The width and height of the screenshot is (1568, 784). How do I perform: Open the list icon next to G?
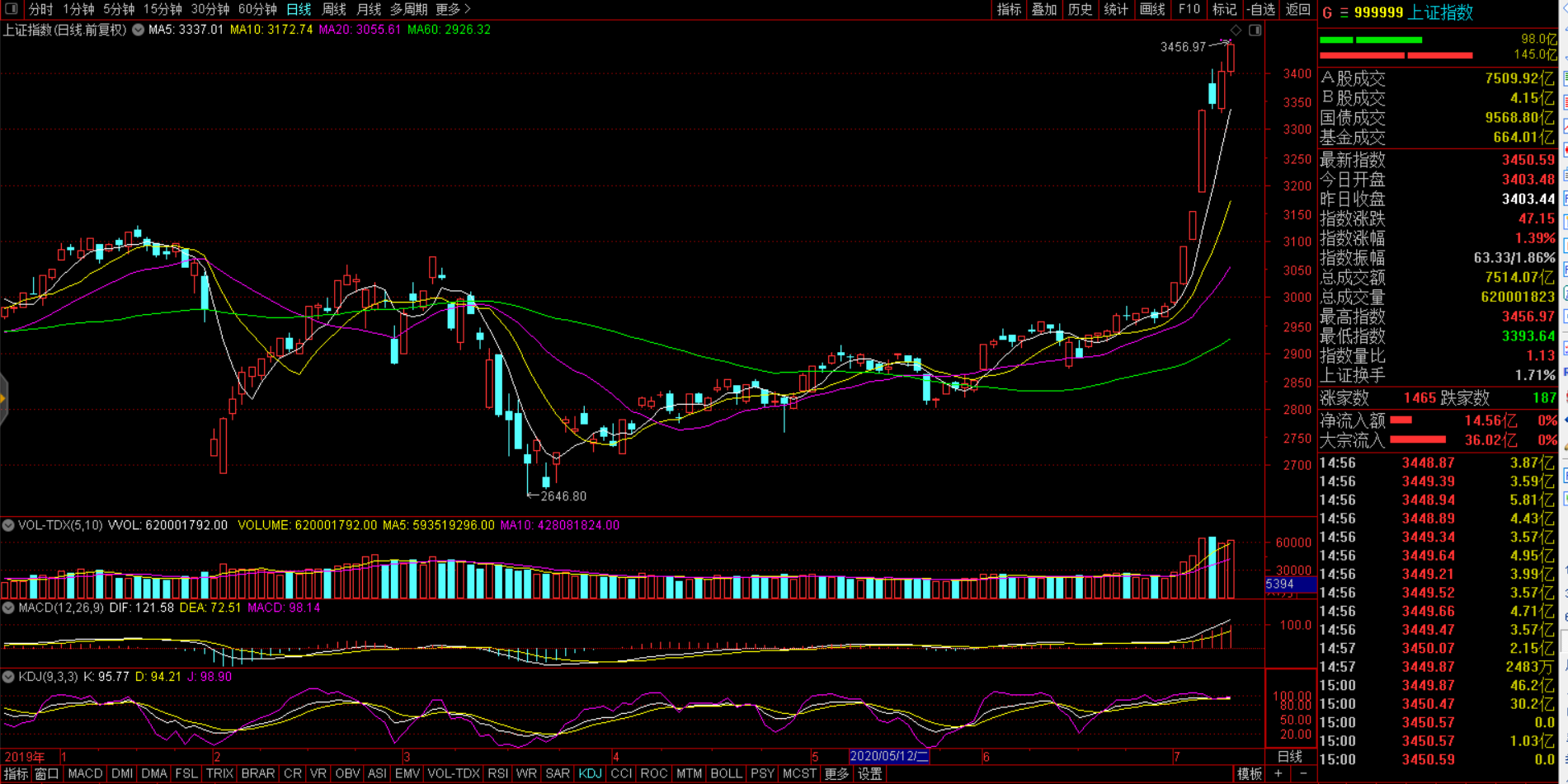pos(1344,12)
